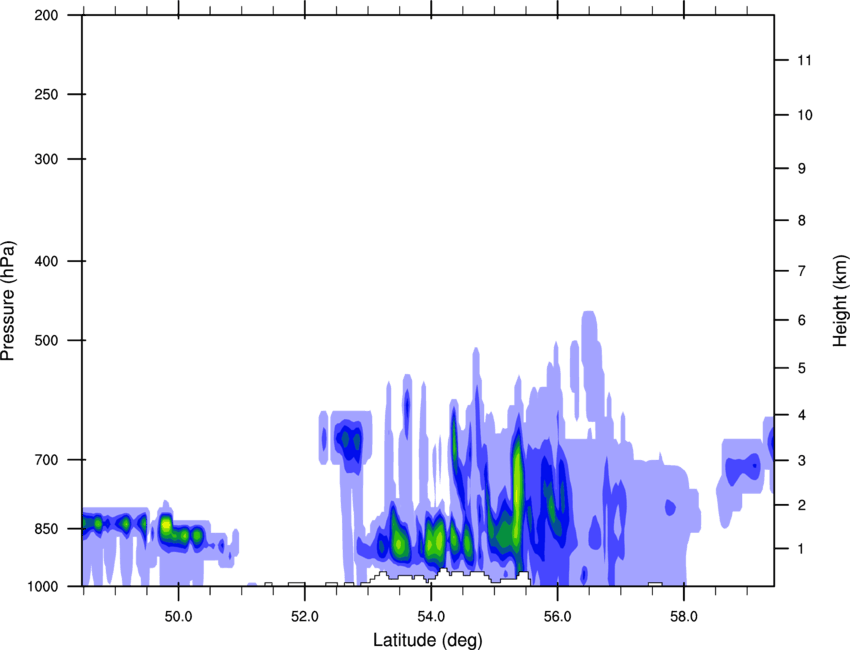Screen dimensions: 850x650
Task: Pick the 2 km height label
Action: point(802,505)
